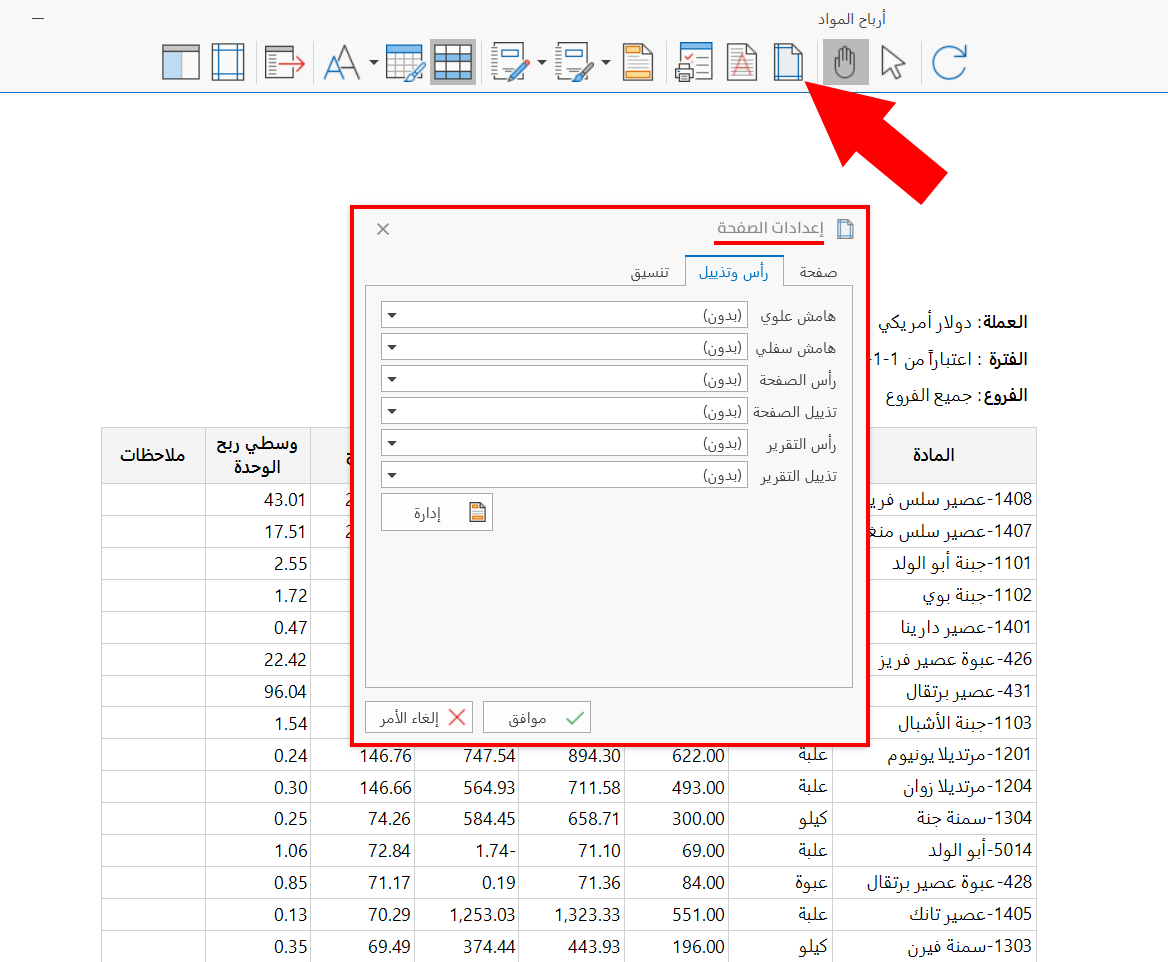This screenshot has width=1168, height=962.
Task: Open the رأس التقرير dropdown
Action: coord(564,443)
